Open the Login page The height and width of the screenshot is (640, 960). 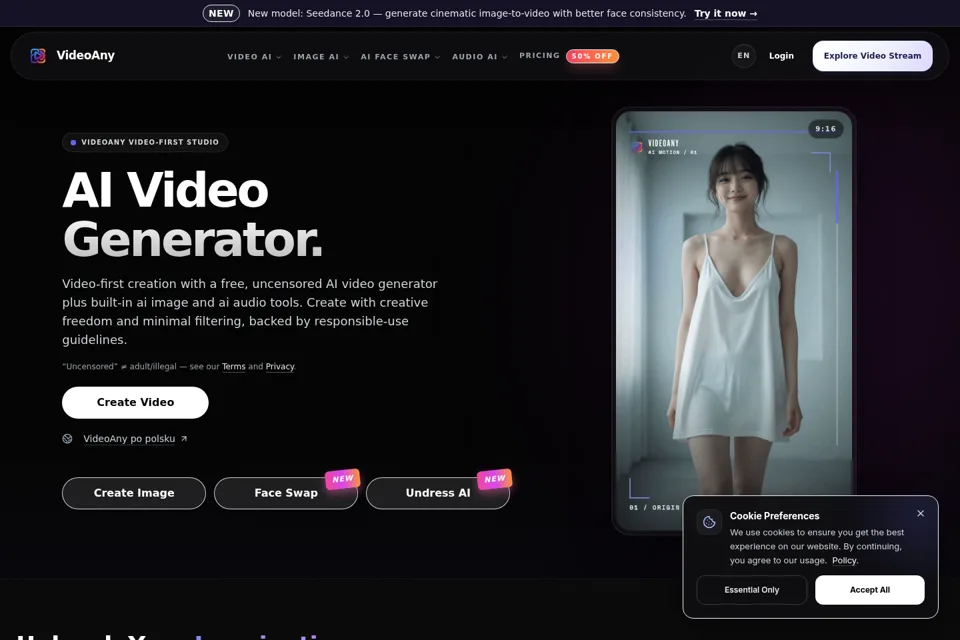pos(781,56)
